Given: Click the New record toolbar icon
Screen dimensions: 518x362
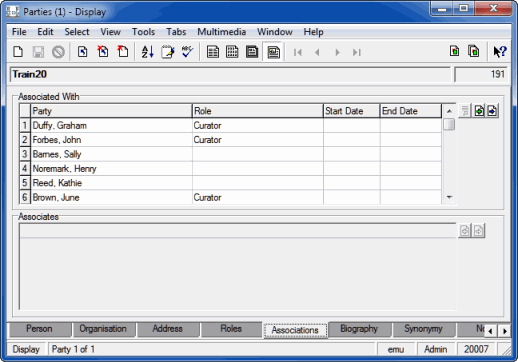Looking at the screenshot, I should point(18,52).
